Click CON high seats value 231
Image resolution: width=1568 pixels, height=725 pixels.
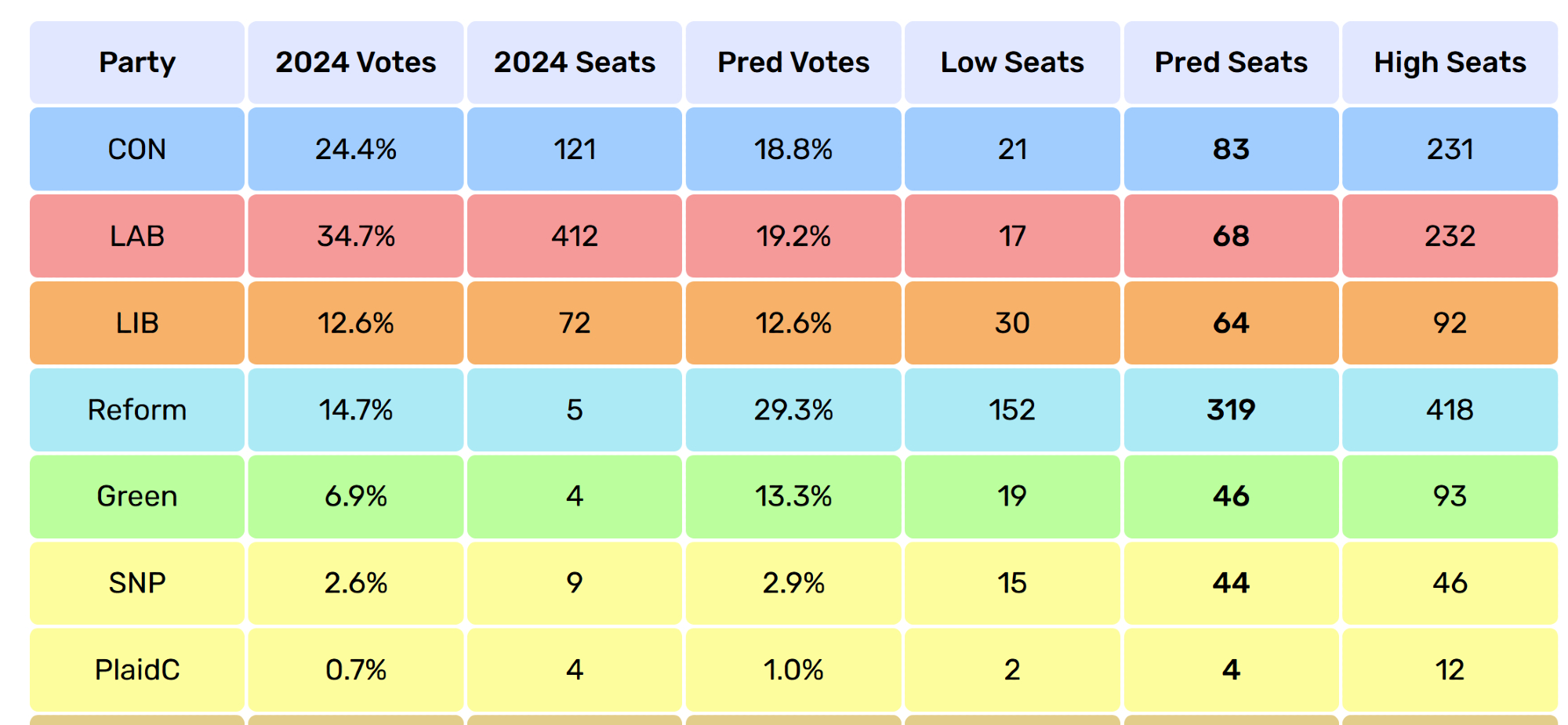coord(1450,149)
